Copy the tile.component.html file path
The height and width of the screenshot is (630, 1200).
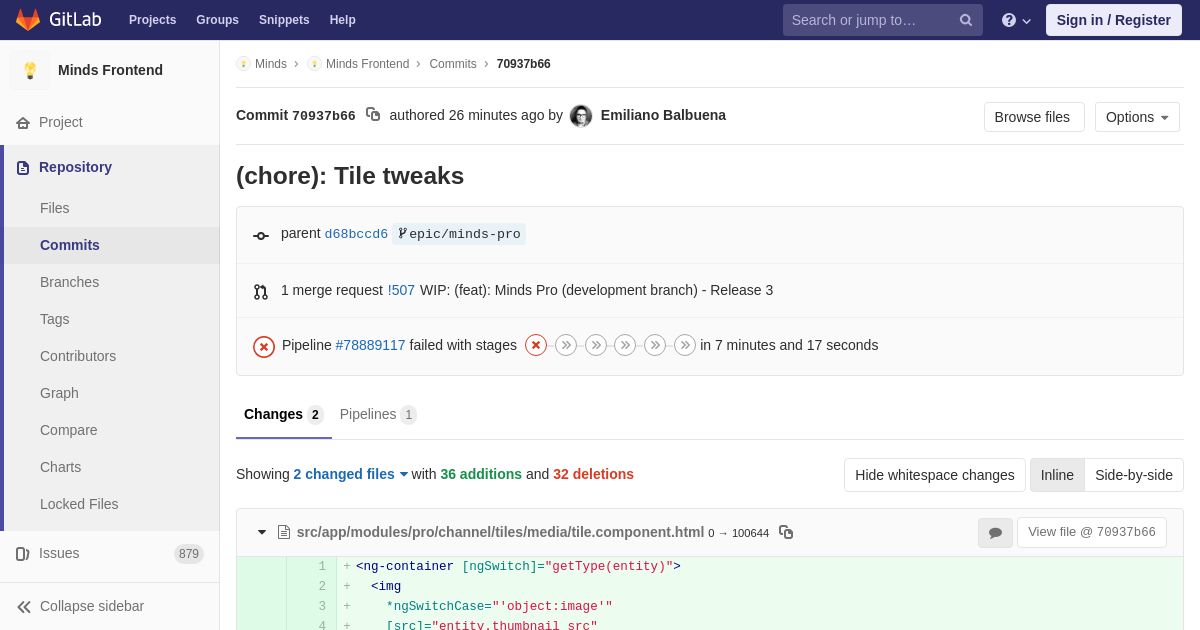click(786, 532)
